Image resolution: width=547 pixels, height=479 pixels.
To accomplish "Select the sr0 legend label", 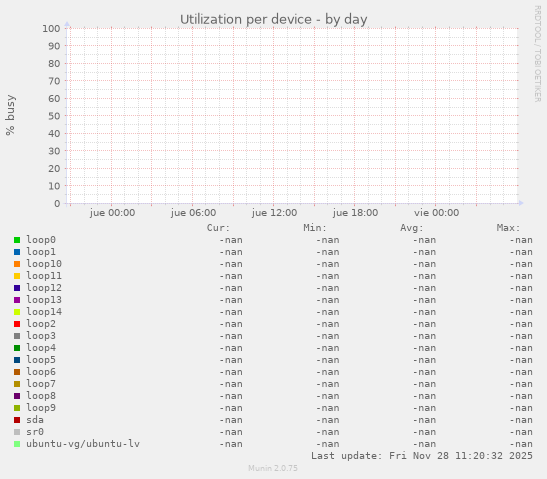I will 35,432.
